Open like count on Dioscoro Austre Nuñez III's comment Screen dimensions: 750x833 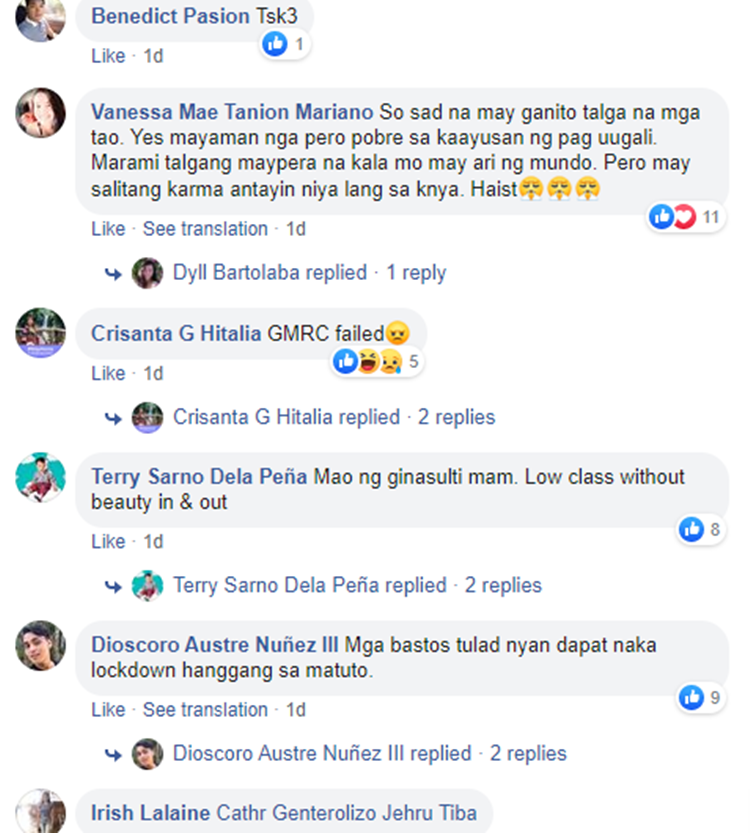click(701, 698)
